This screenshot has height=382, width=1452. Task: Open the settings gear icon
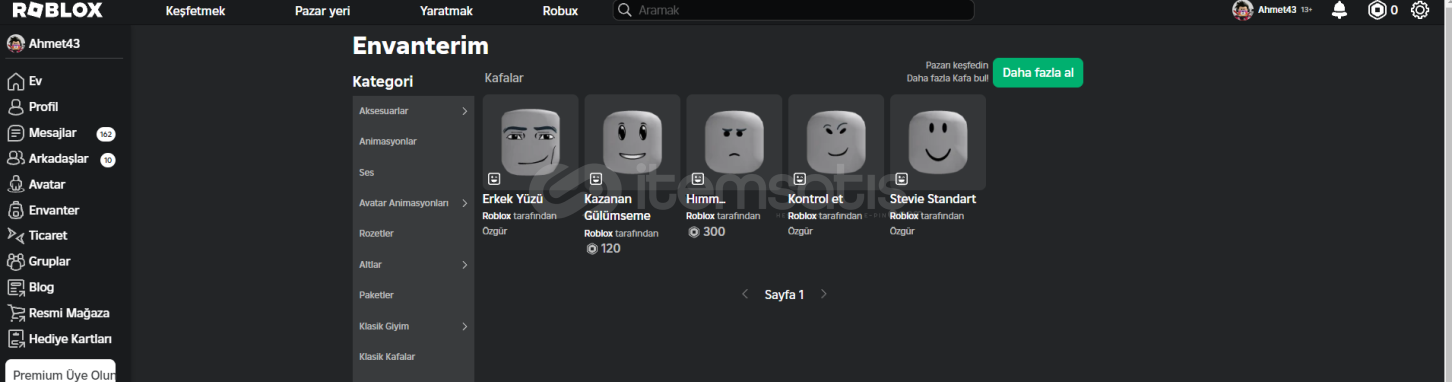(1419, 10)
